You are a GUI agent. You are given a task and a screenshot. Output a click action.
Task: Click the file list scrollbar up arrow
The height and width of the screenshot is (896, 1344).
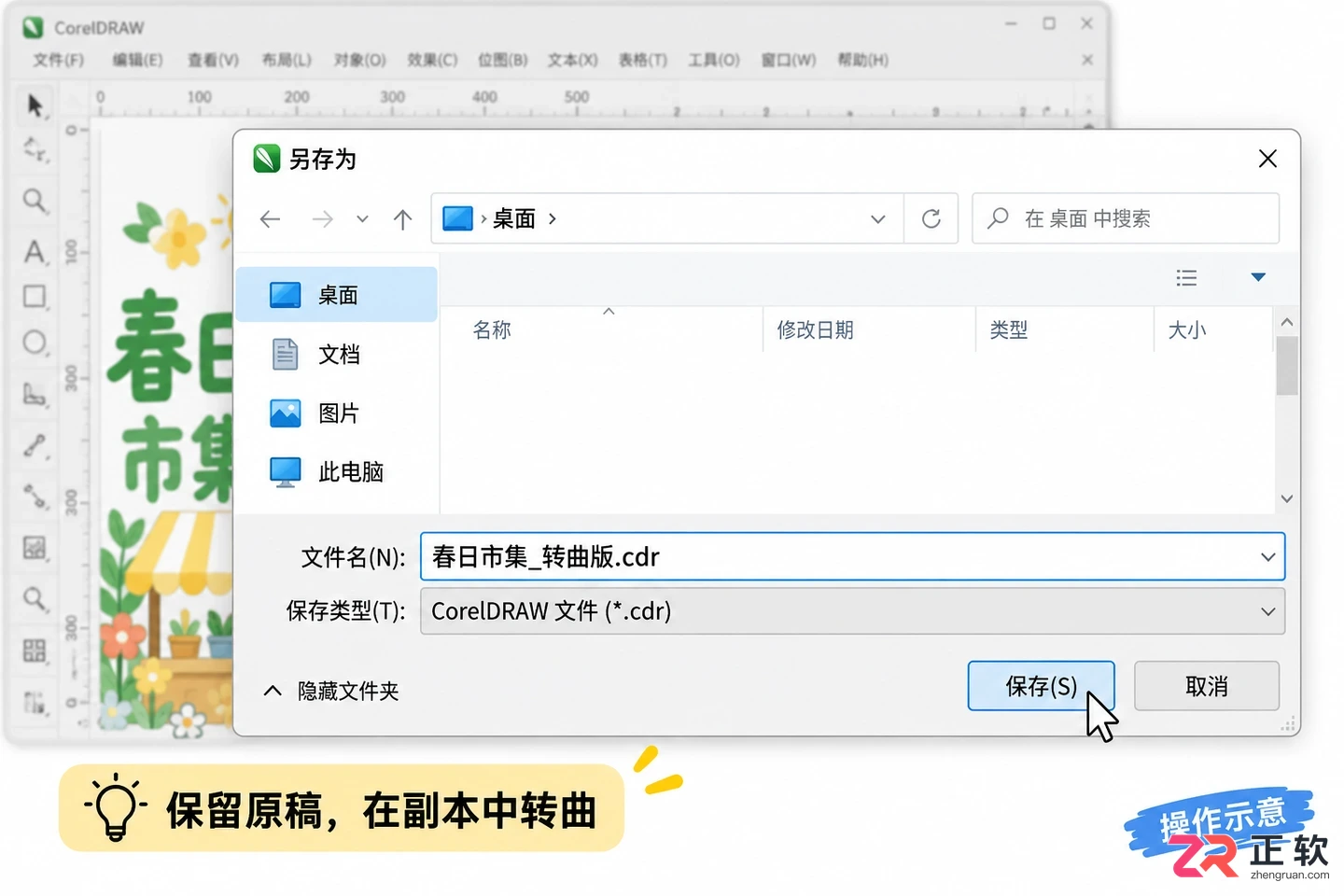pyautogui.click(x=1287, y=322)
